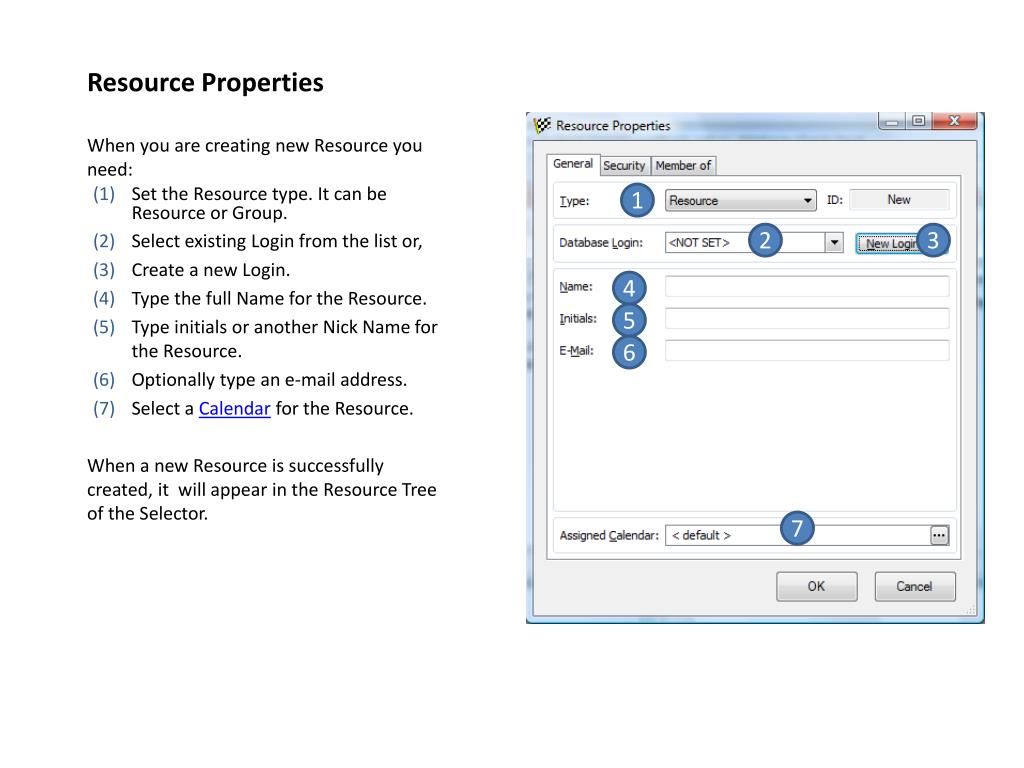Screen dimensions: 1024x768
Task: Focus the Name input field
Action: [807, 287]
